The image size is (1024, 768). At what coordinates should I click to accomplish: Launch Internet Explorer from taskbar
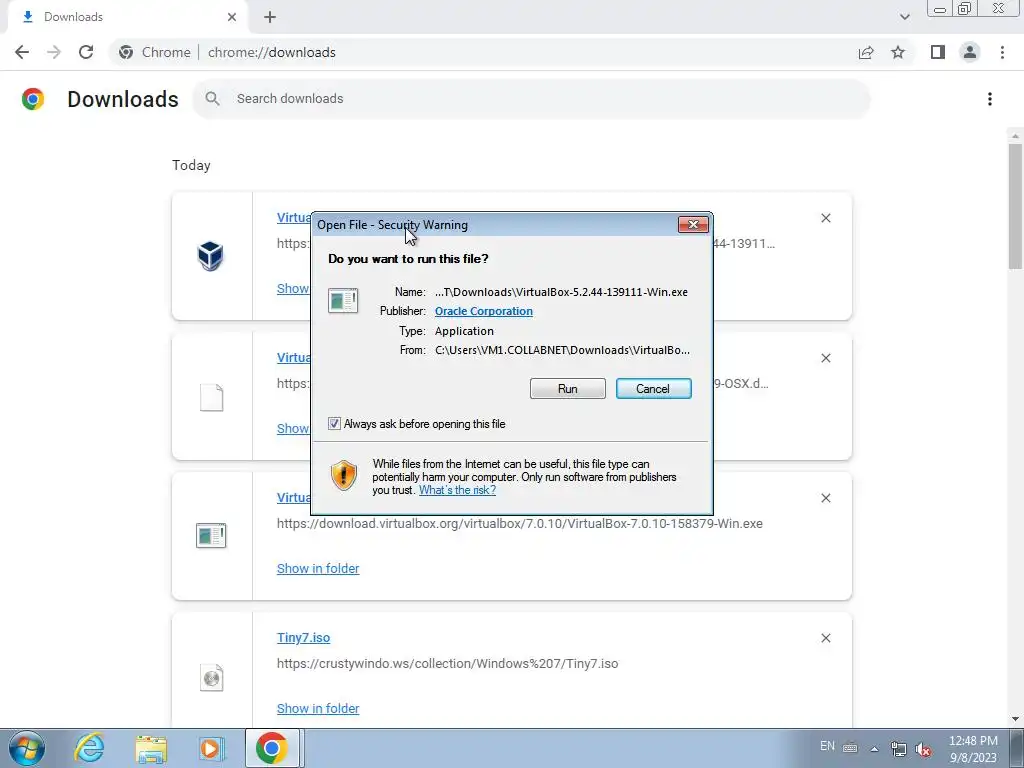pyautogui.click(x=89, y=748)
